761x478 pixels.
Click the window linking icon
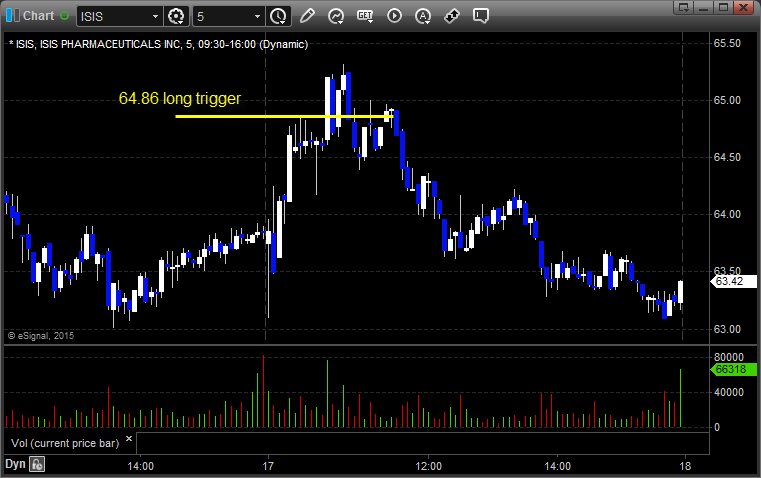[452, 16]
